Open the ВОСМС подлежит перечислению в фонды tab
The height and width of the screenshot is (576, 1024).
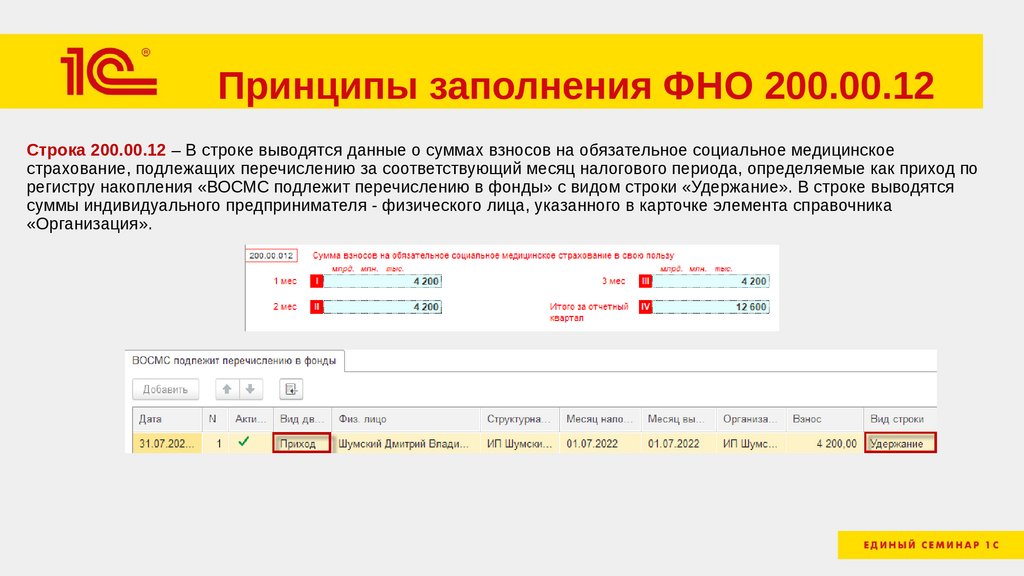click(x=234, y=360)
